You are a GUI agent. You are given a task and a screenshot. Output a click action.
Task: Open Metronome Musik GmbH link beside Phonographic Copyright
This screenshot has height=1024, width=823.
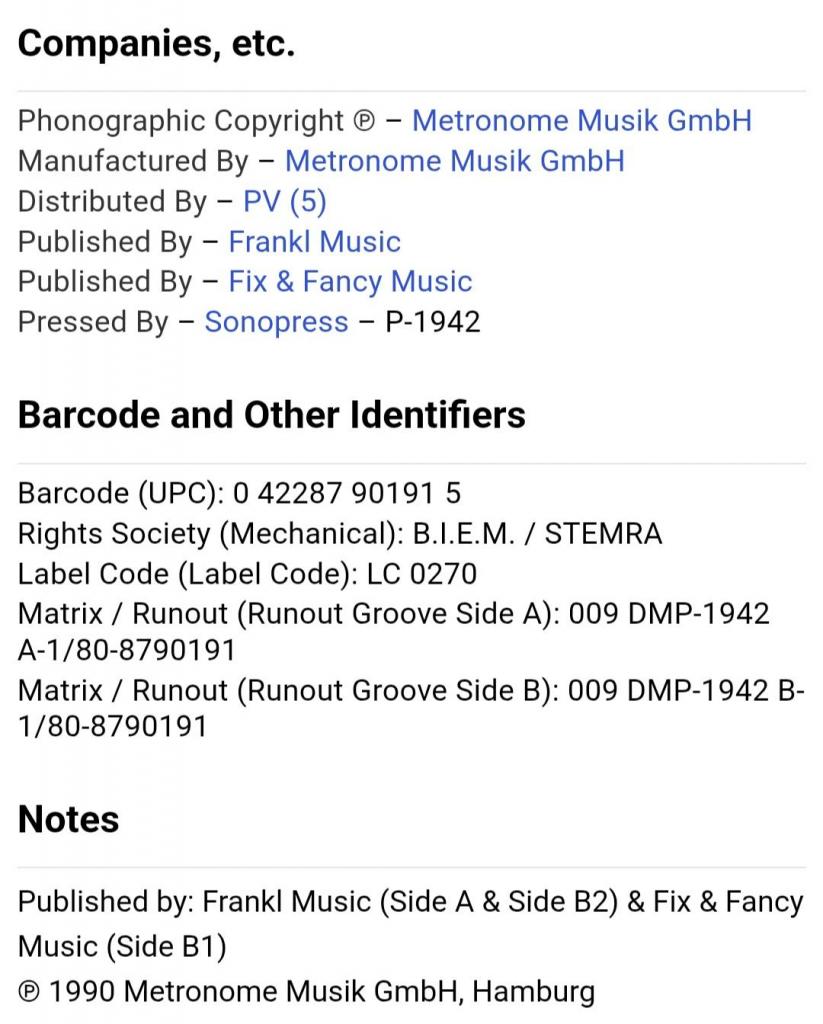[x=581, y=121]
